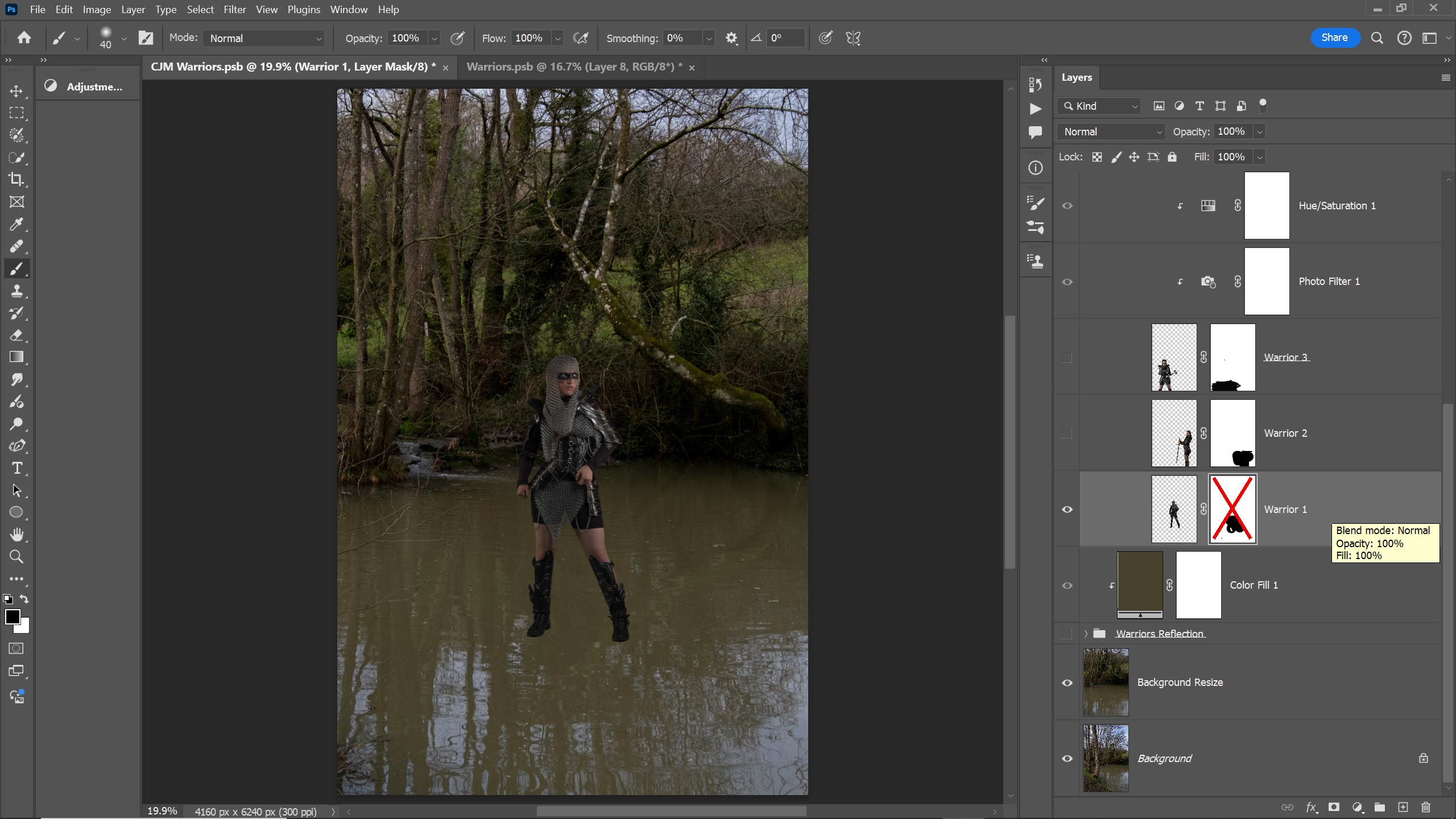
Task: Select the Crop tool
Action: point(16,180)
